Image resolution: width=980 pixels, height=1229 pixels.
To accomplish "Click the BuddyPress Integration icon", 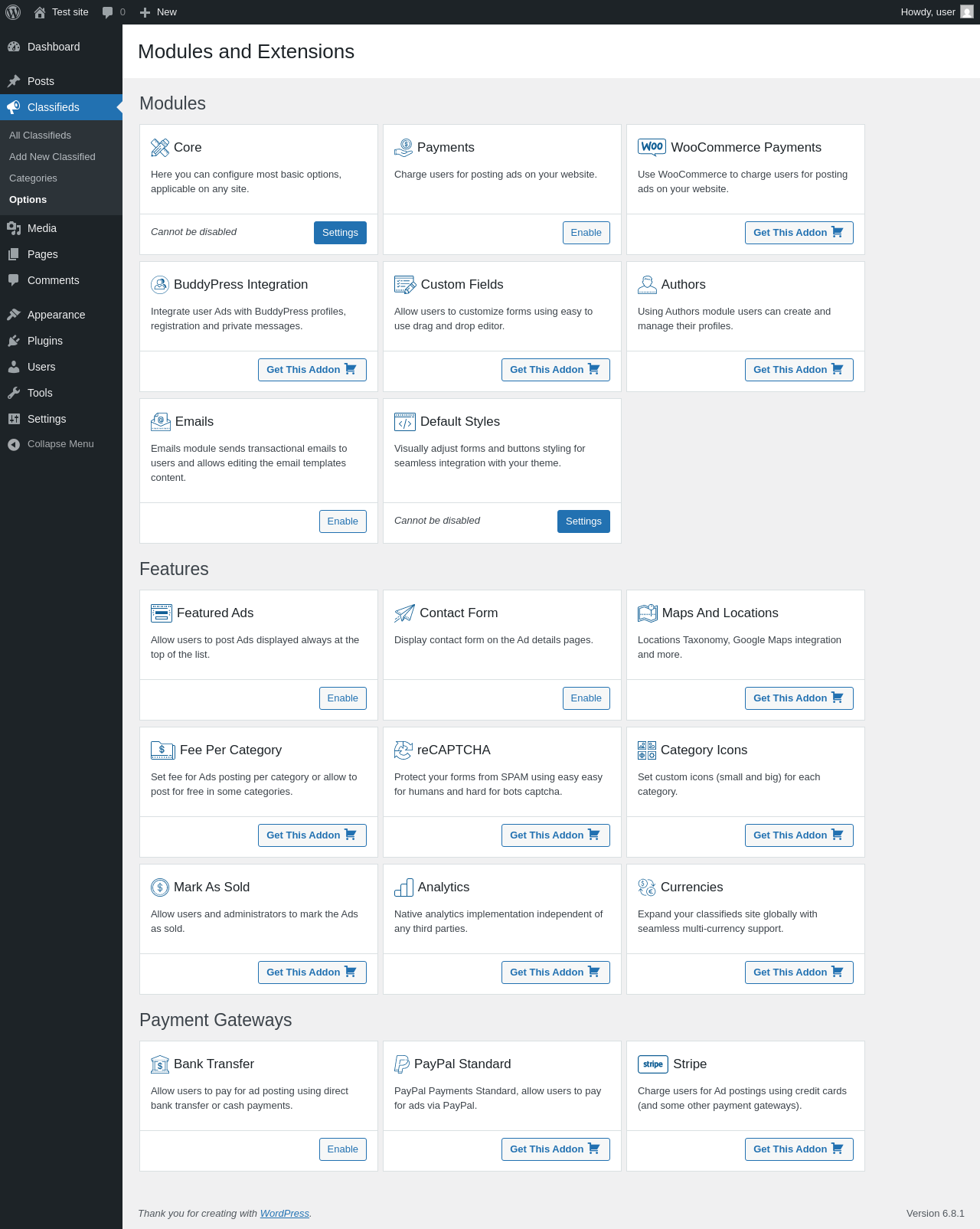I will [160, 284].
